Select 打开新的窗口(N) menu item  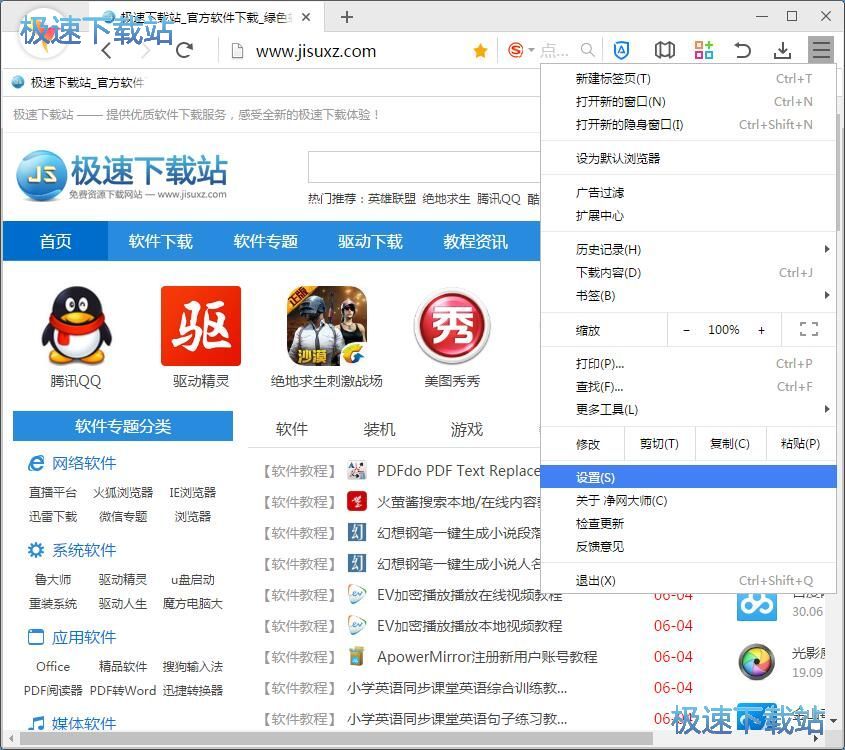tap(689, 101)
